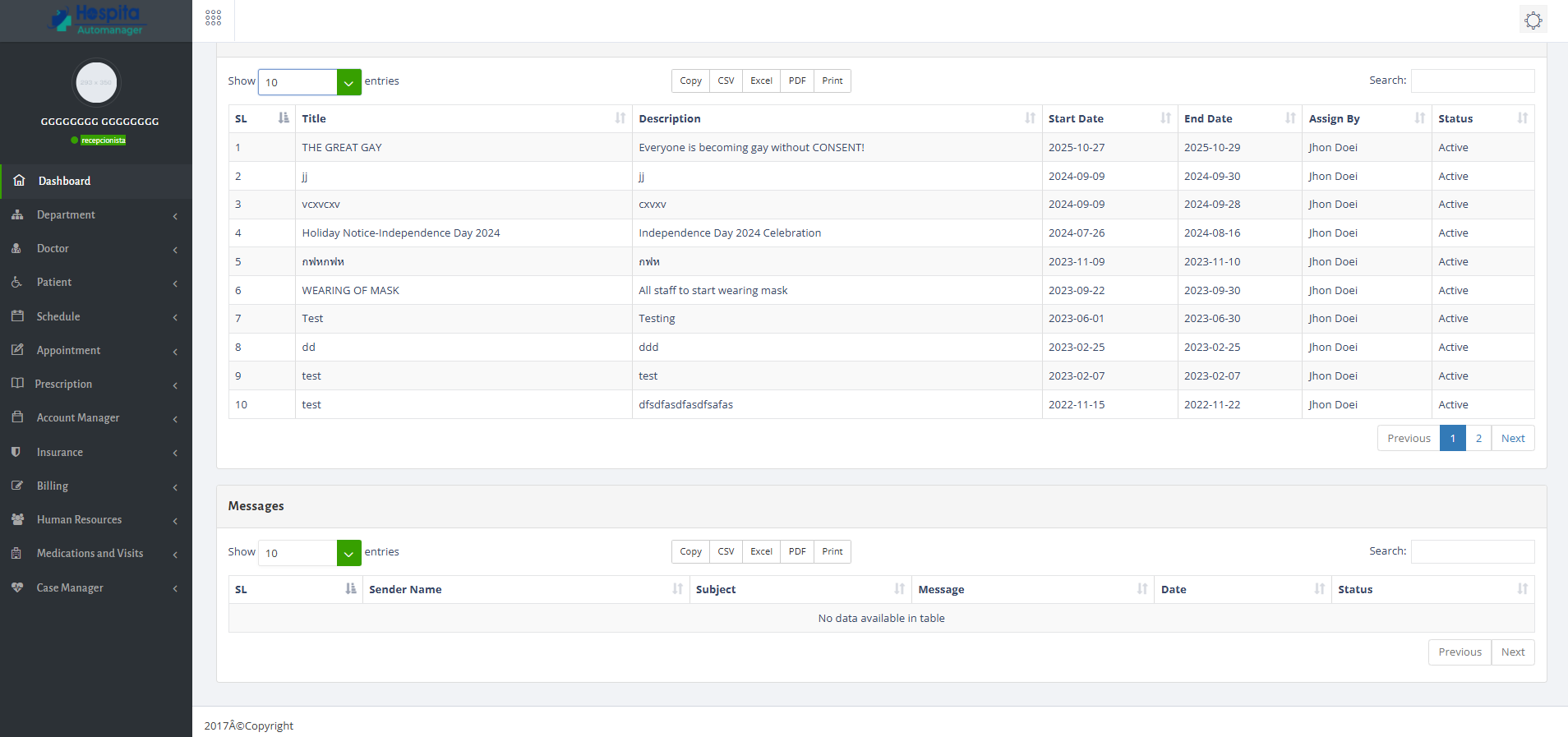The width and height of the screenshot is (1568, 737).
Task: Sort messages by Sender Name icon
Action: pos(678,589)
